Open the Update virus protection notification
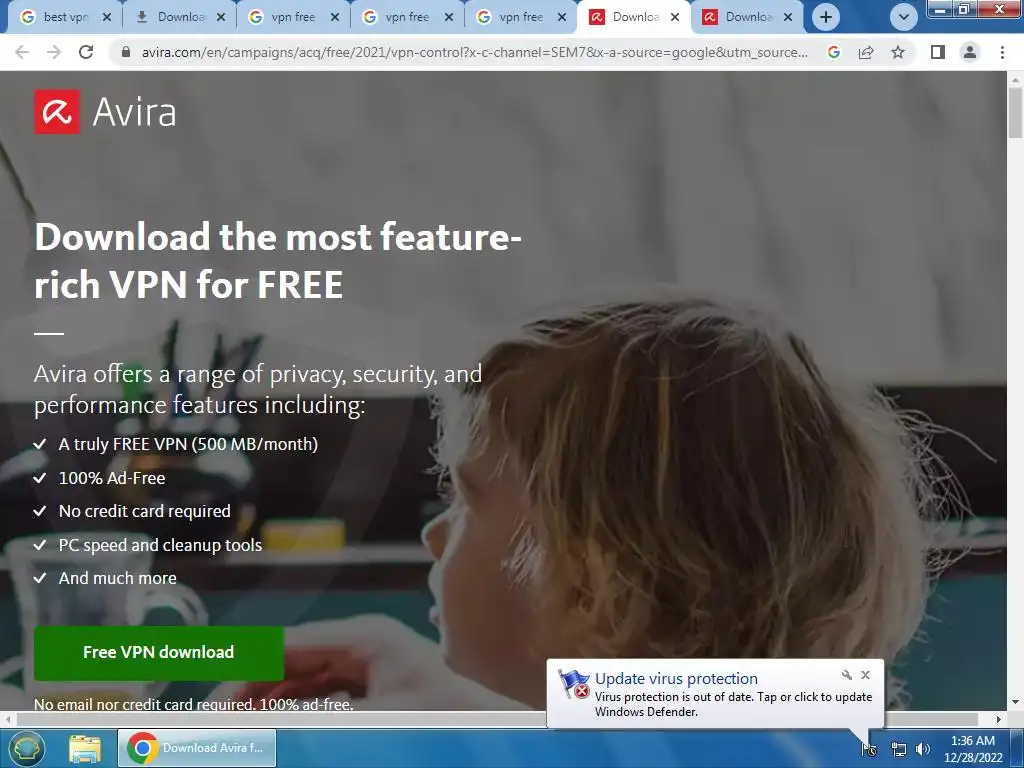The width and height of the screenshot is (1024, 768). pyautogui.click(x=715, y=694)
